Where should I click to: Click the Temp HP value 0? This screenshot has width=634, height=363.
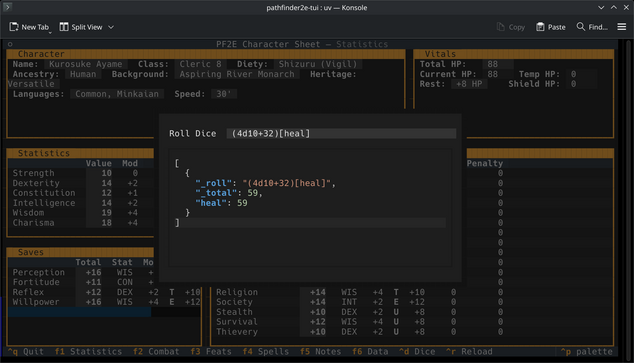[x=581, y=74]
